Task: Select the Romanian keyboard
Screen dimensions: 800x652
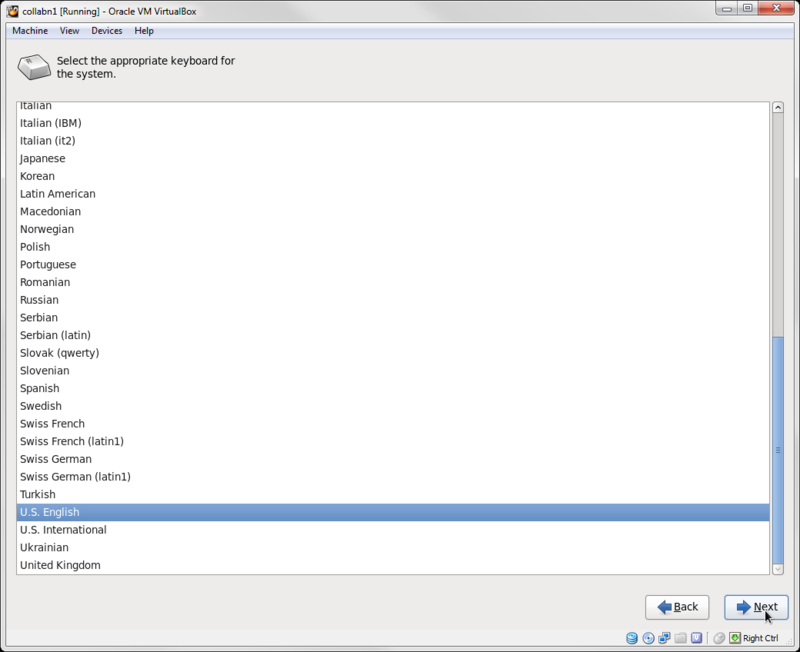Action: pyautogui.click(x=393, y=282)
